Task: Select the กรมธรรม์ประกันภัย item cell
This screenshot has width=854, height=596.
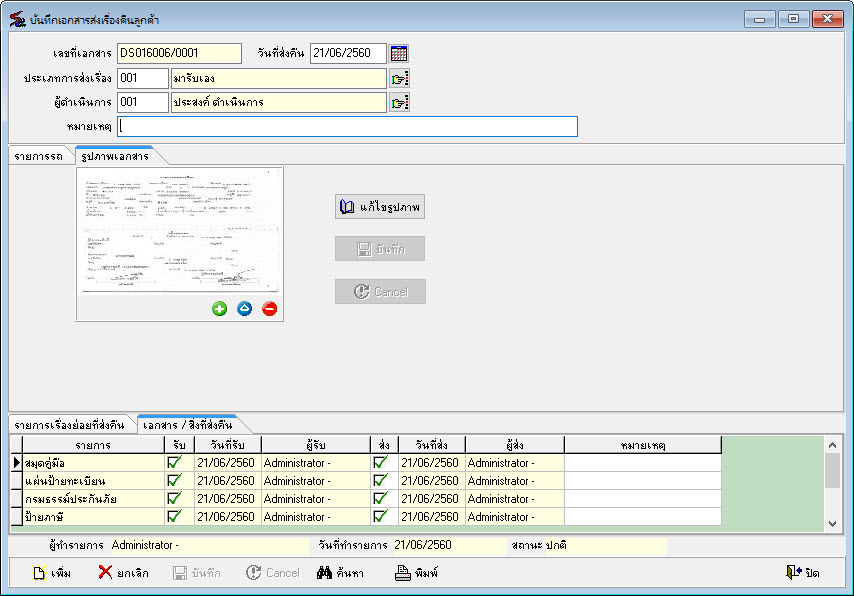Action: coord(93,499)
